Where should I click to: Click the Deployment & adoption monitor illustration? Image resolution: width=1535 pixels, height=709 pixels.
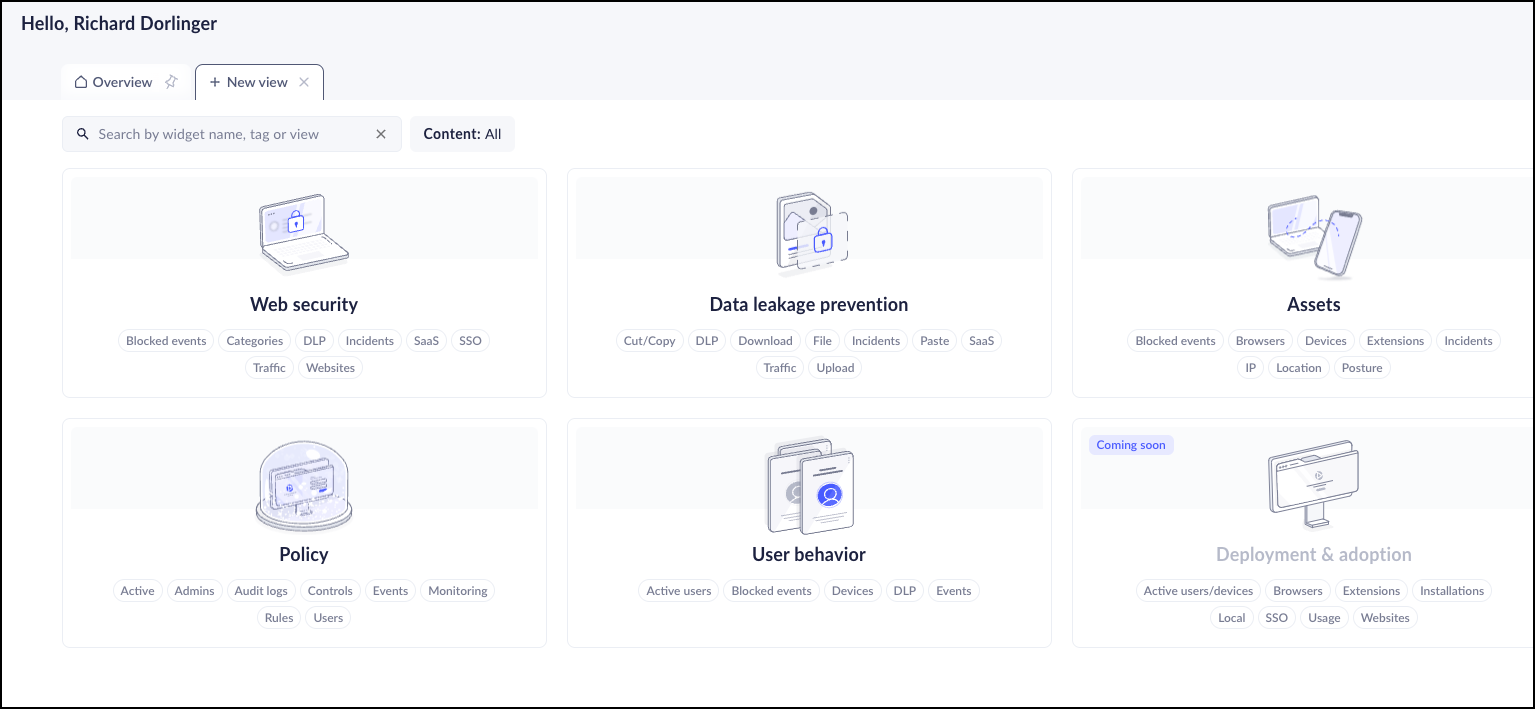[1314, 484]
